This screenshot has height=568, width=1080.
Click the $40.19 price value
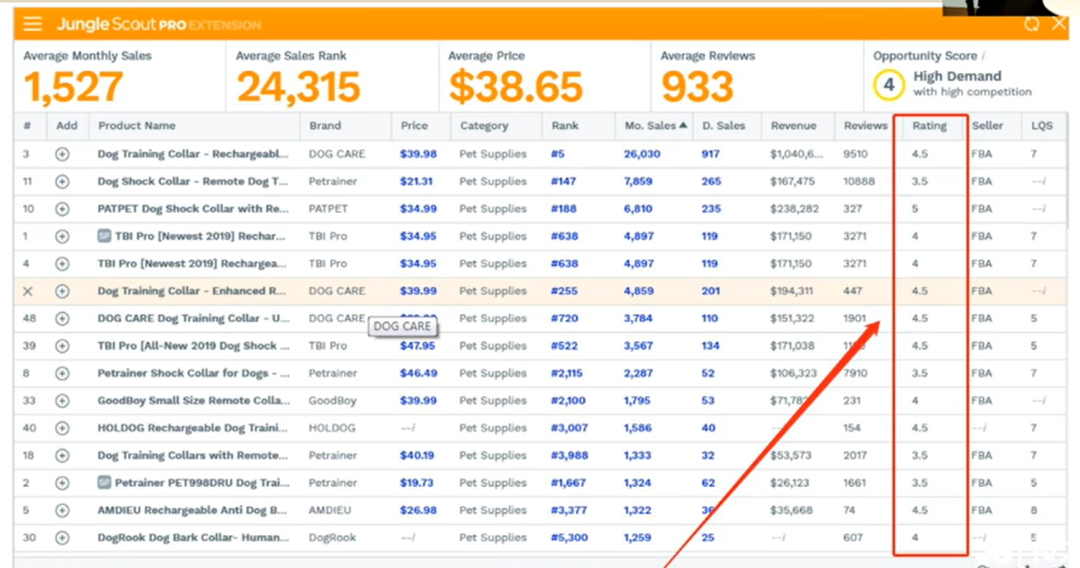pos(417,455)
